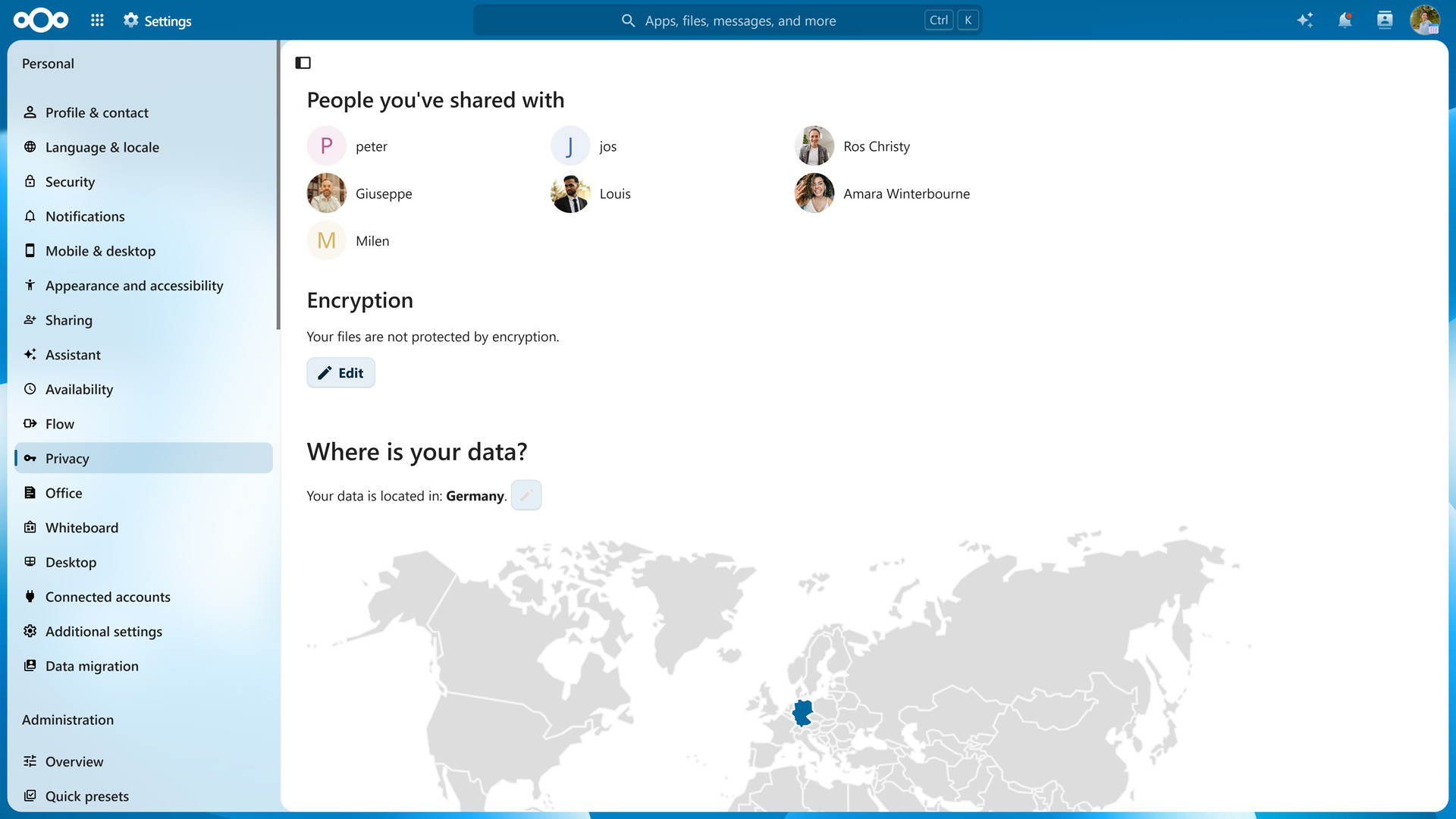
Task: Click Giuseppe's profile photo
Action: point(327,193)
